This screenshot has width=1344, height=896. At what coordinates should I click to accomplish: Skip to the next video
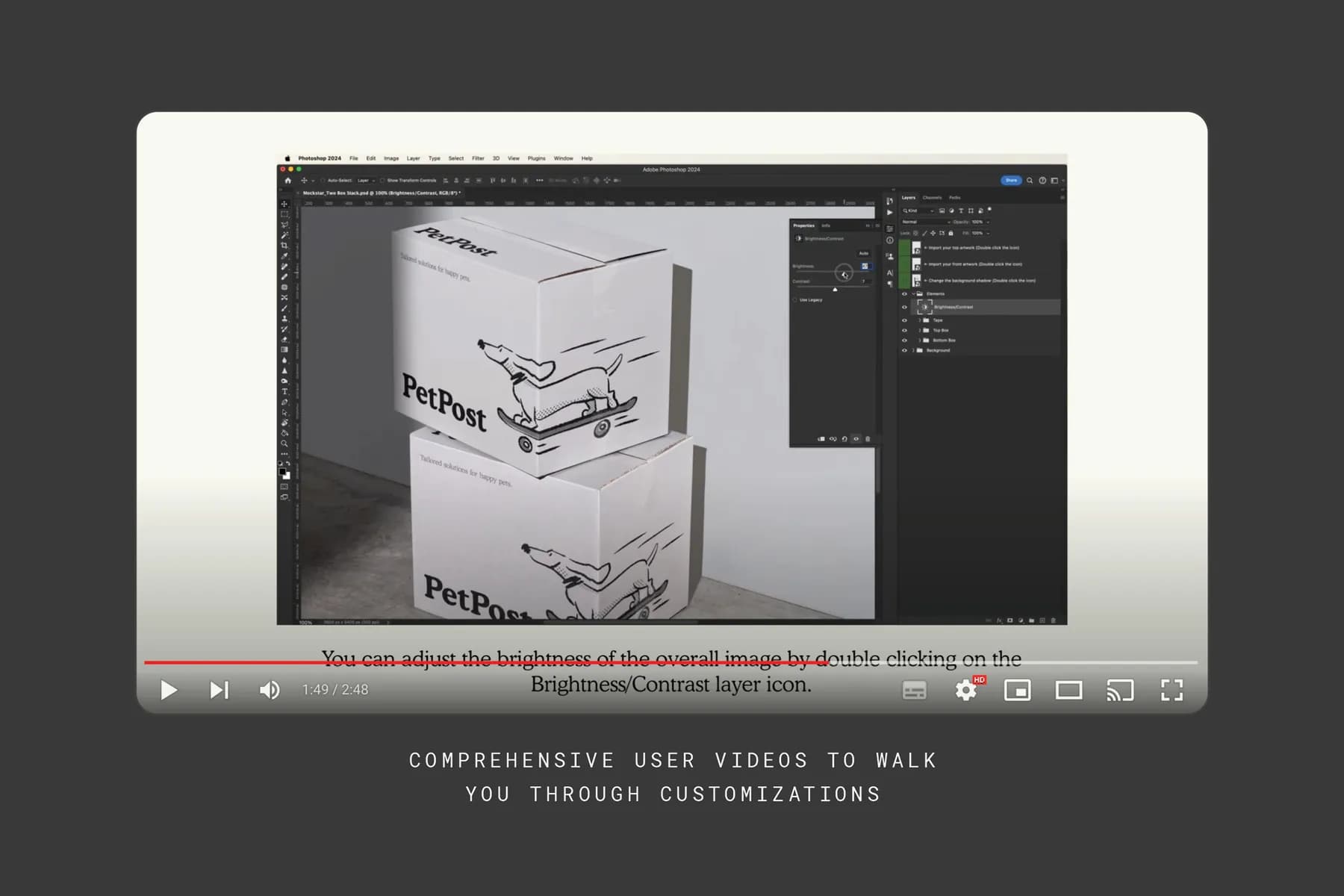click(219, 690)
